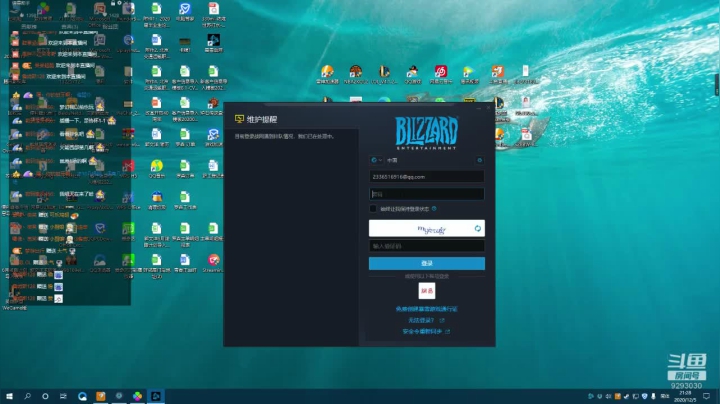Open the Windows Start menu
The height and width of the screenshot is (404, 720).
9,396
